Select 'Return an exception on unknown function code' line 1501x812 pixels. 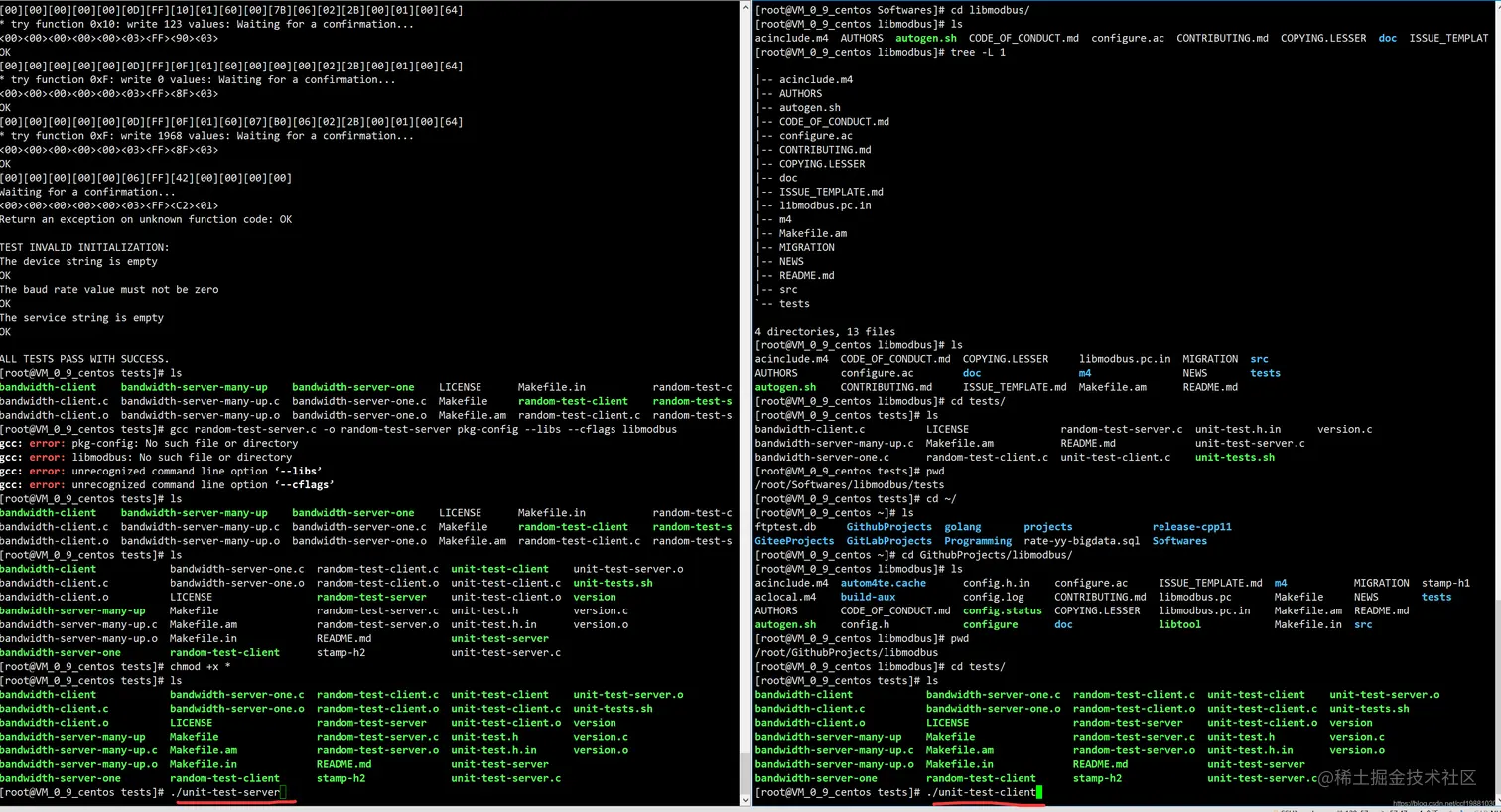click(x=146, y=220)
